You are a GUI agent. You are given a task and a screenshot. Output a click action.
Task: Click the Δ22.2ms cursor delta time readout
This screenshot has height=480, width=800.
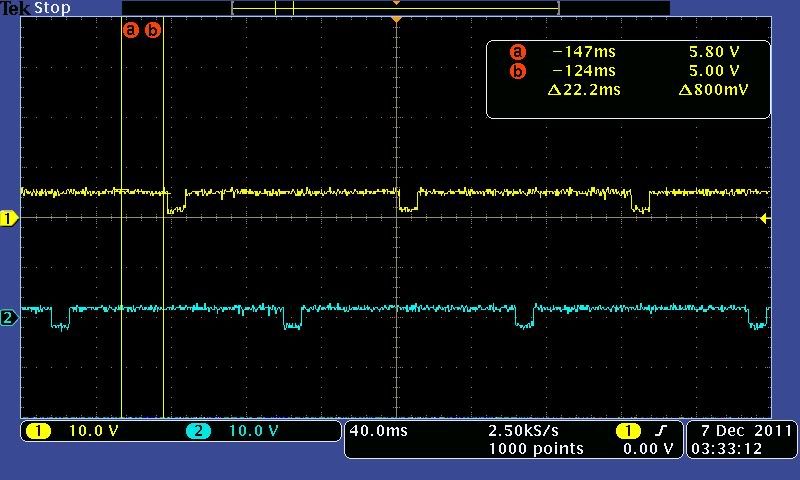(584, 90)
